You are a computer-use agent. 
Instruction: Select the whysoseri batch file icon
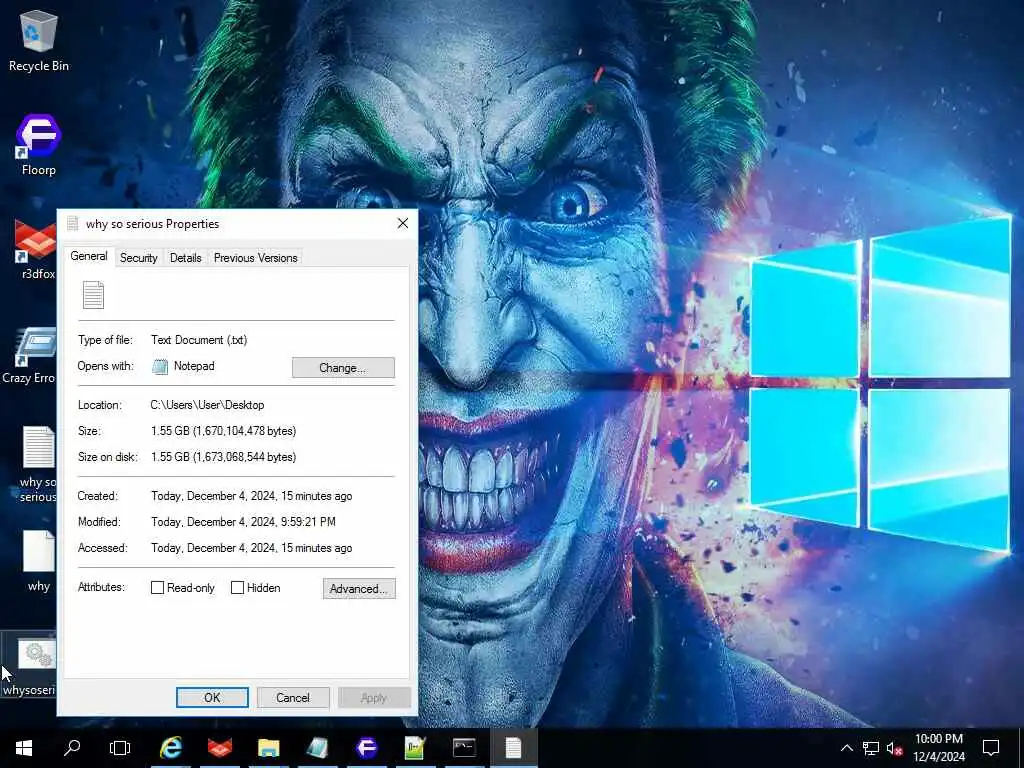(29, 665)
